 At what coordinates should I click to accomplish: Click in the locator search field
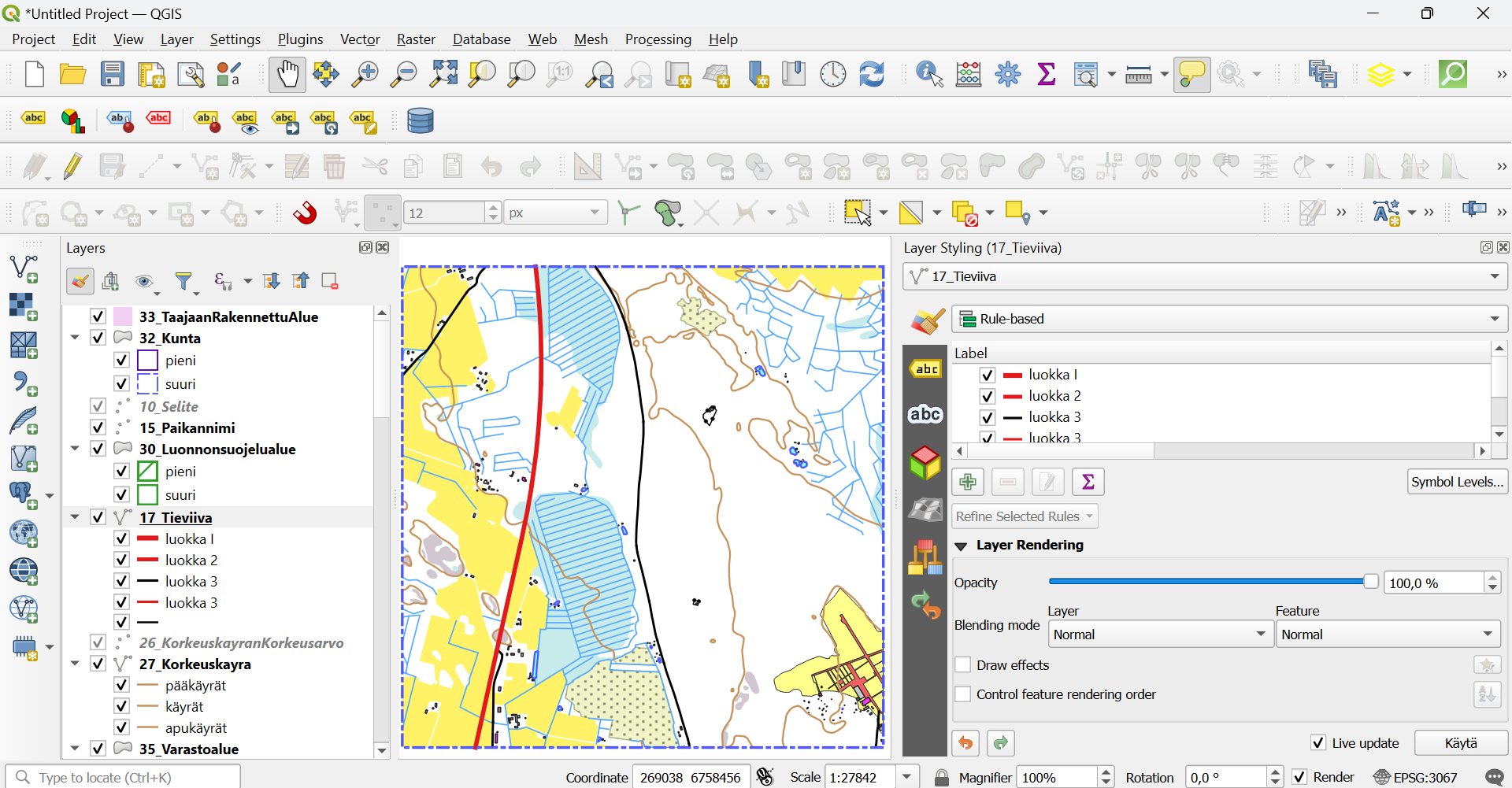[124, 778]
